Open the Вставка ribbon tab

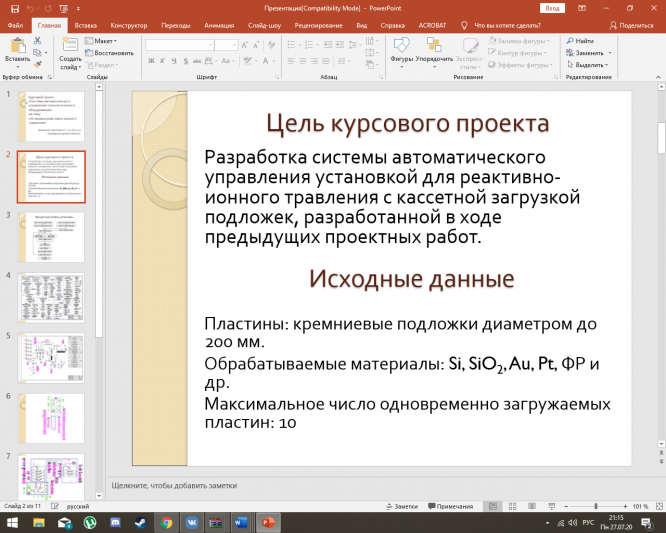coord(86,24)
